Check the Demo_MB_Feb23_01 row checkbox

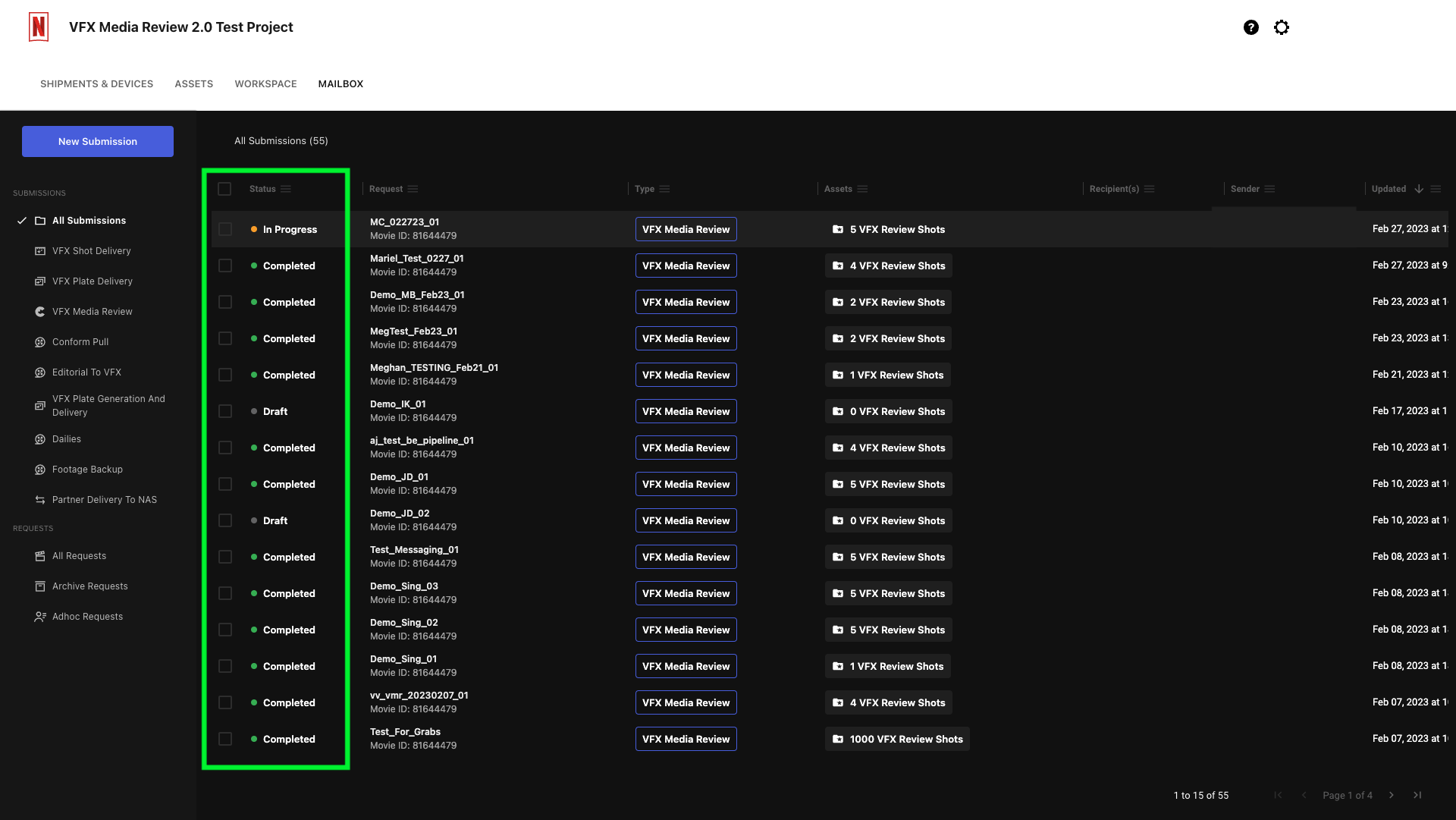point(225,302)
